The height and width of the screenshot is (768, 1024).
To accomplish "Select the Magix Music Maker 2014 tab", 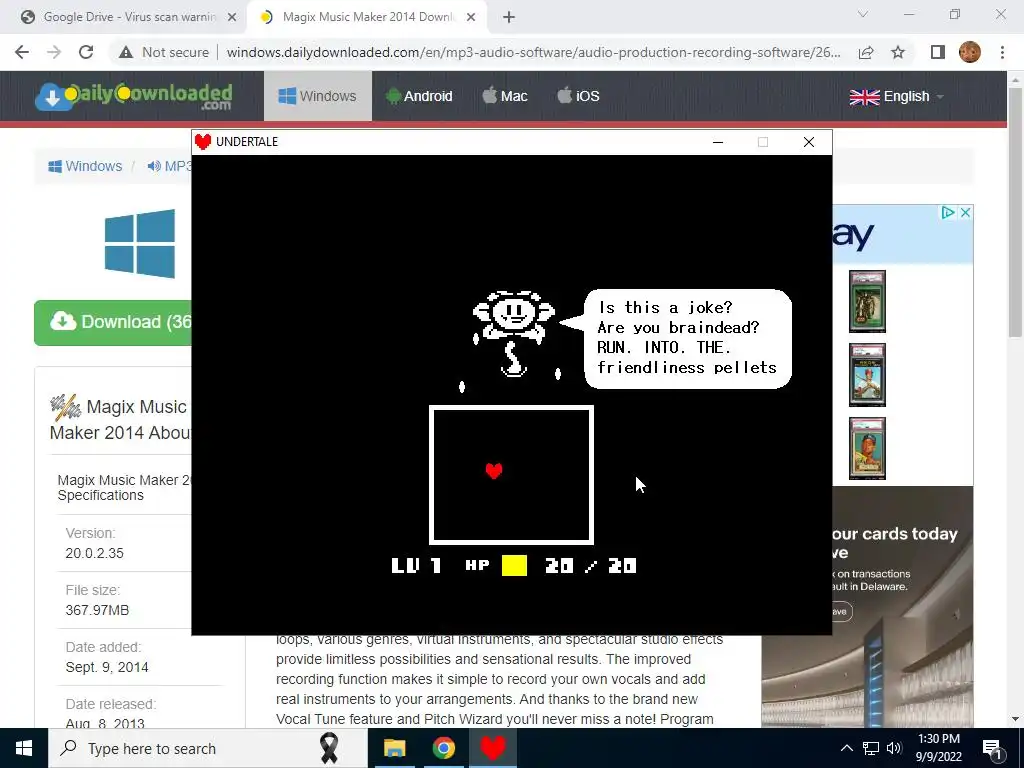I will point(368,17).
